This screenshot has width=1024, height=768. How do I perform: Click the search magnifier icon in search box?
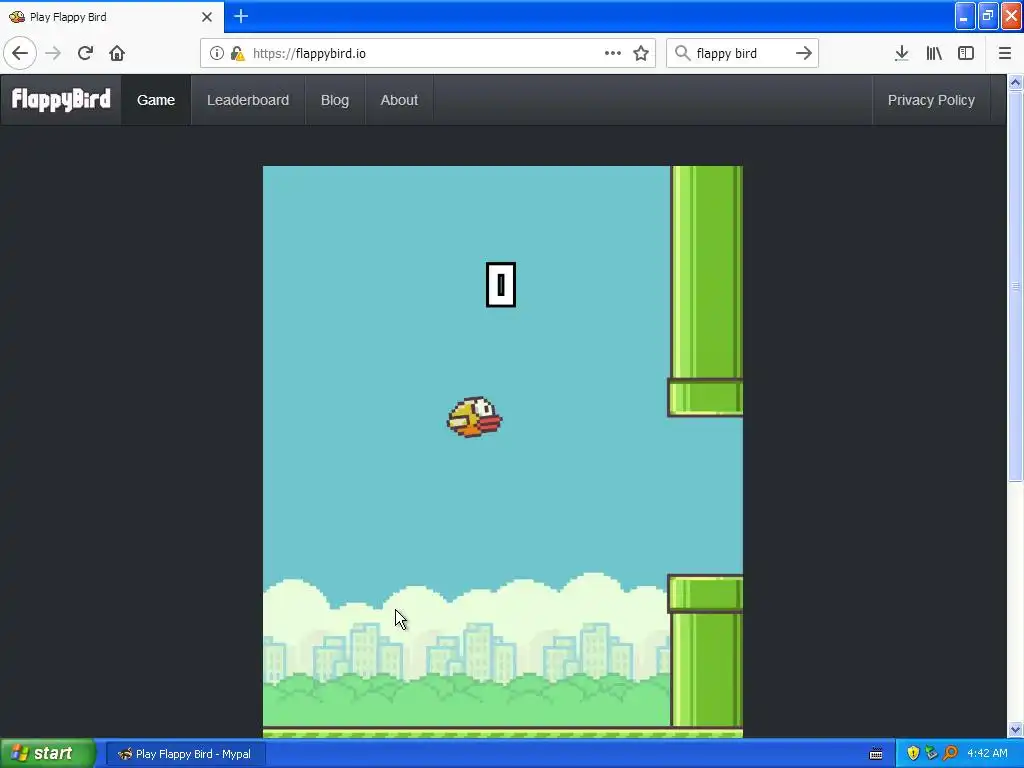pos(682,53)
